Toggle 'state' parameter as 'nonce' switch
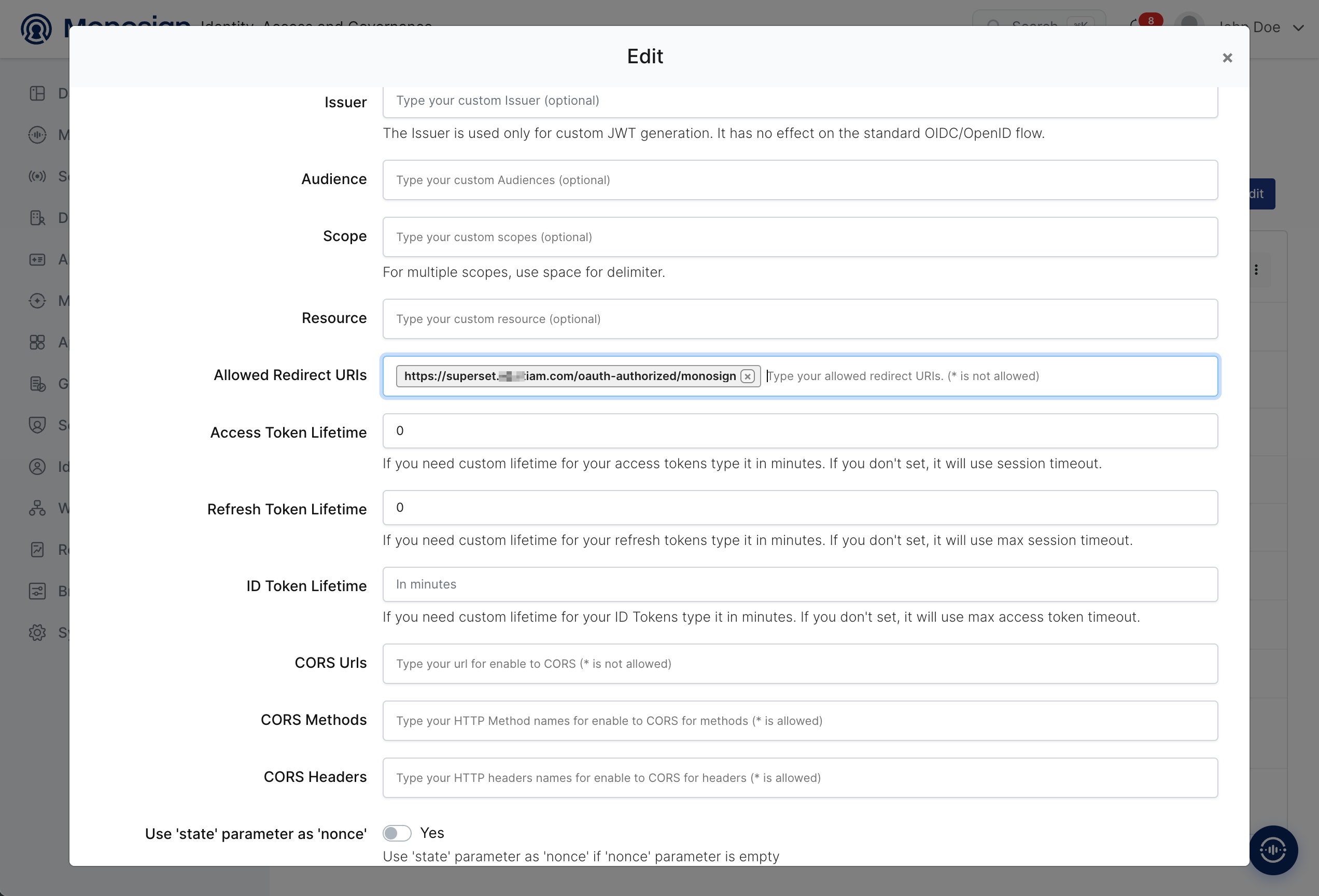Image resolution: width=1319 pixels, height=896 pixels. coord(397,833)
